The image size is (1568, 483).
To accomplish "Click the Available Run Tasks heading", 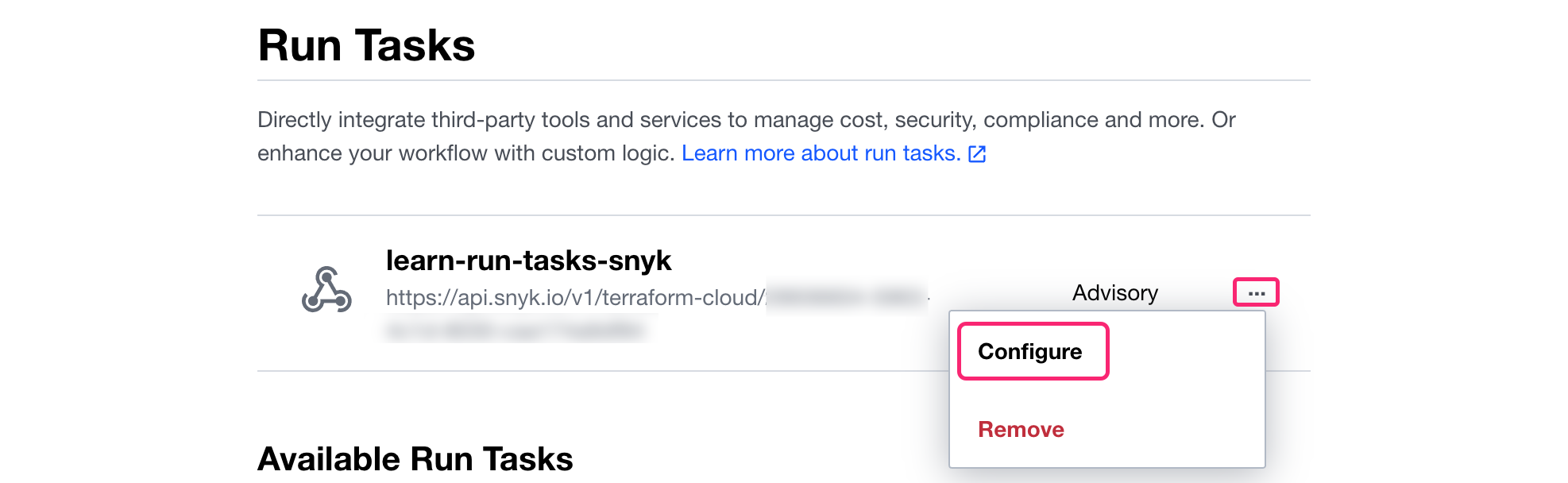I will tap(415, 458).
